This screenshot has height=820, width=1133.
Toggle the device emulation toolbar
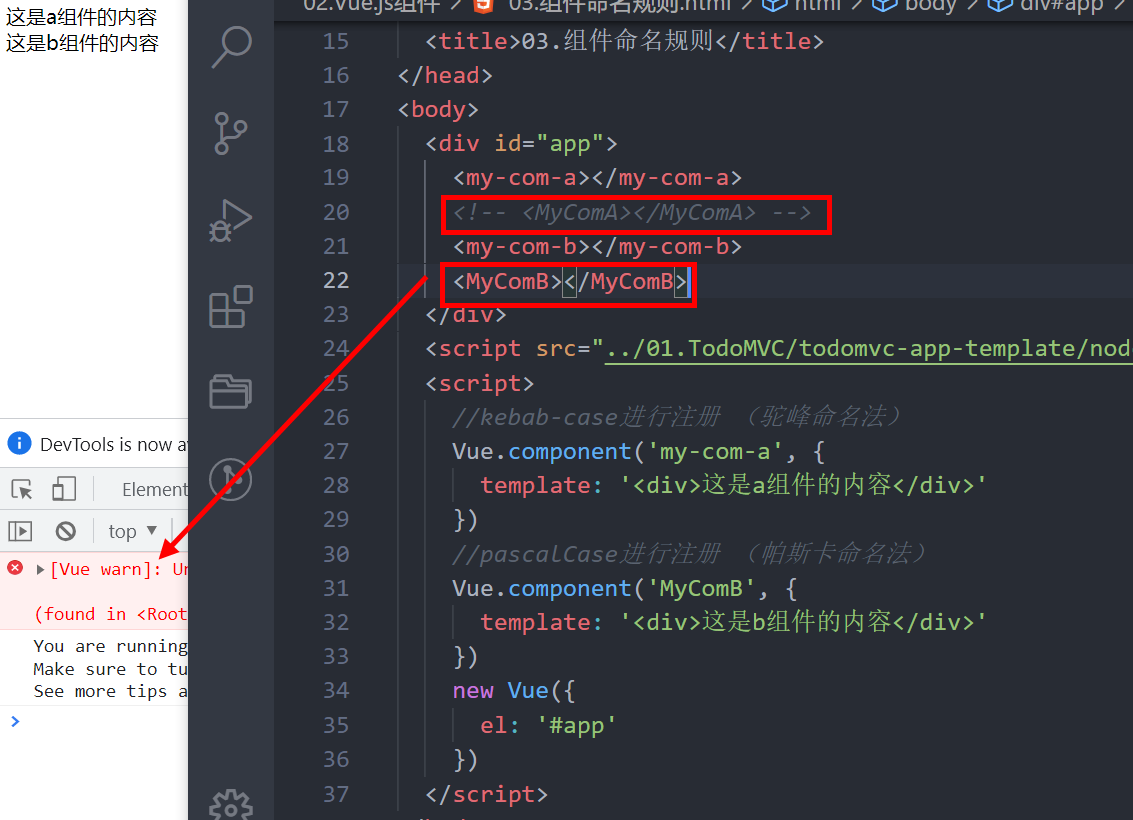pyautogui.click(x=62, y=489)
